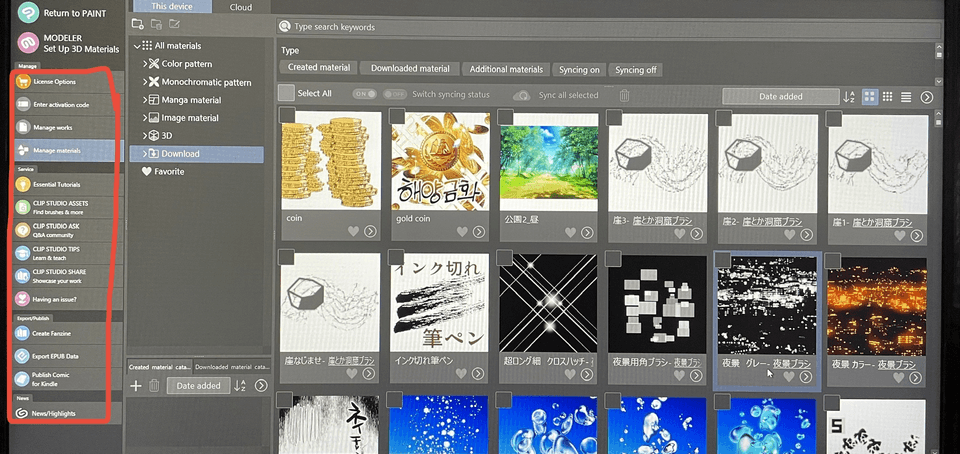Tick the checkbox on the gold coin thumbnail

coord(397,116)
